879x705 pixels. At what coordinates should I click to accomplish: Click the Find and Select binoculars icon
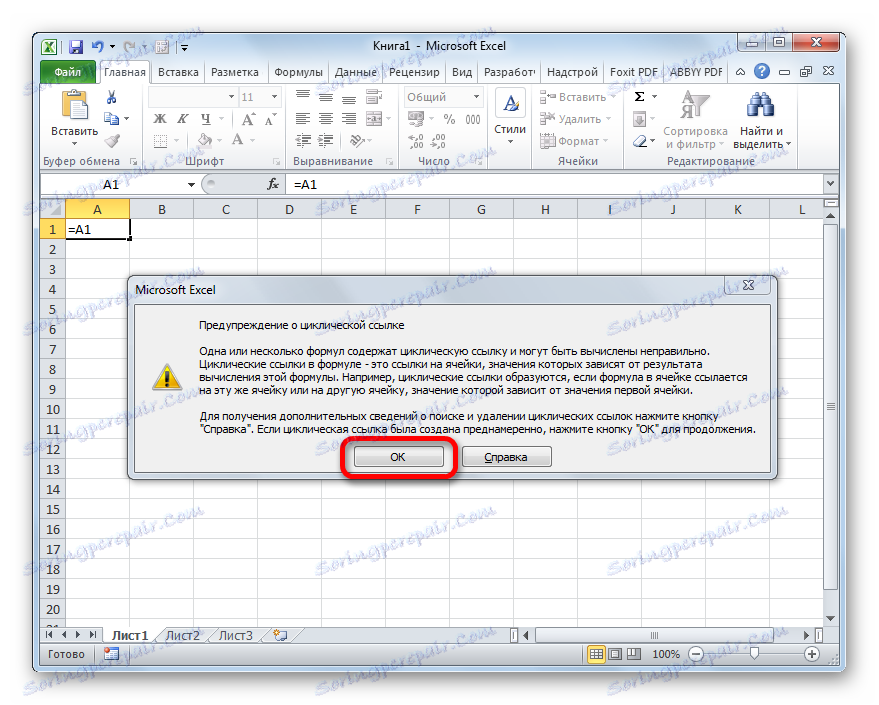760,105
